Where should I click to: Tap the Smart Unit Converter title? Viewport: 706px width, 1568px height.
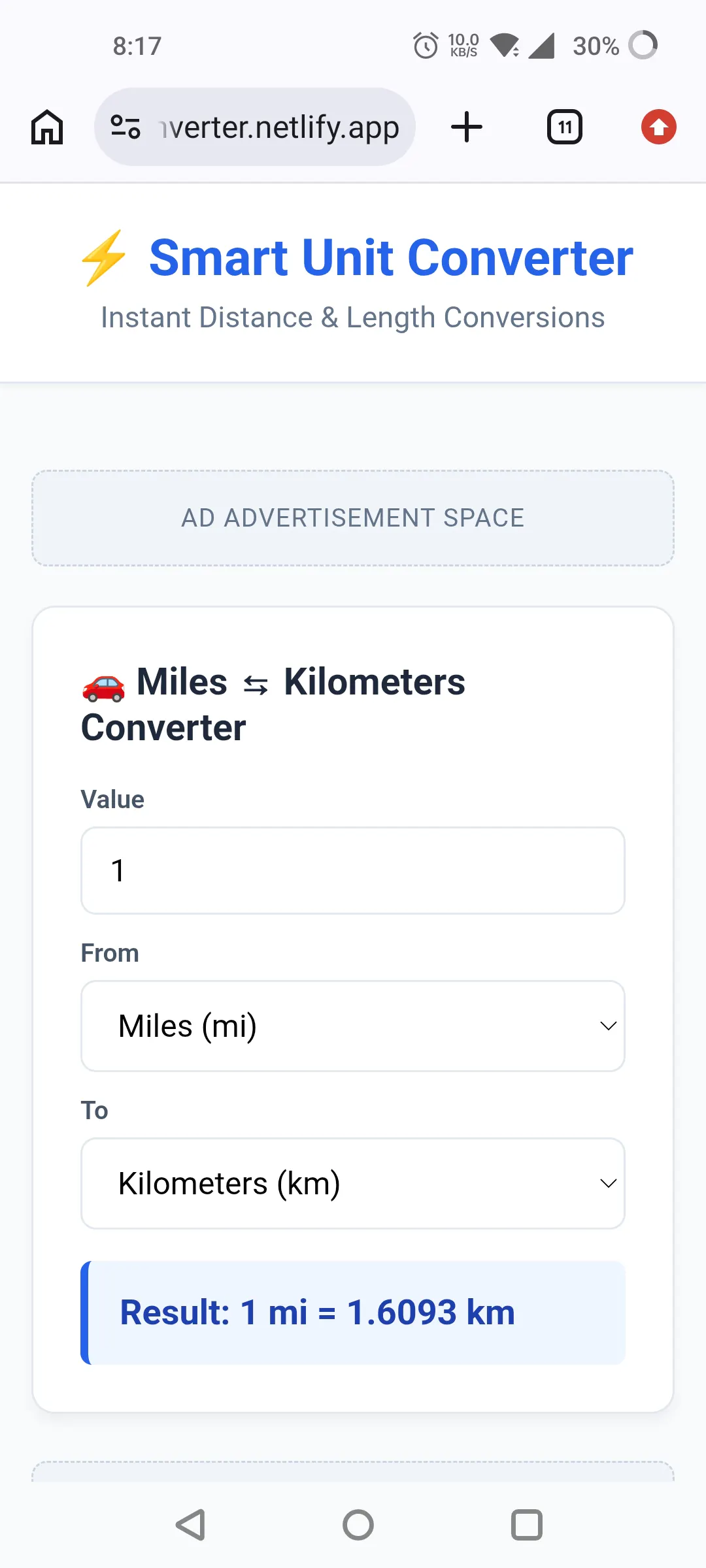click(391, 258)
